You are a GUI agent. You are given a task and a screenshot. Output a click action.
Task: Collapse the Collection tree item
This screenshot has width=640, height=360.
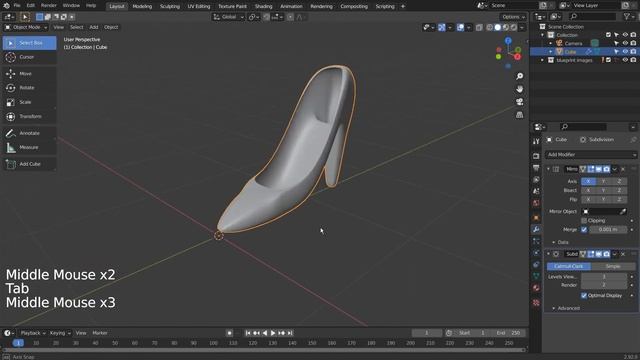(543, 35)
